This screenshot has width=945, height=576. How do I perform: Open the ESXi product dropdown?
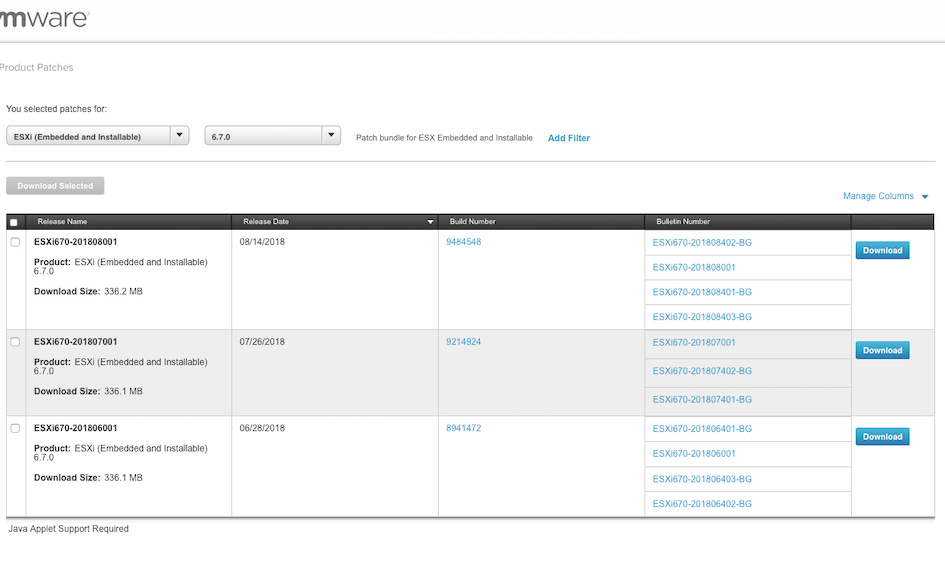pos(98,136)
